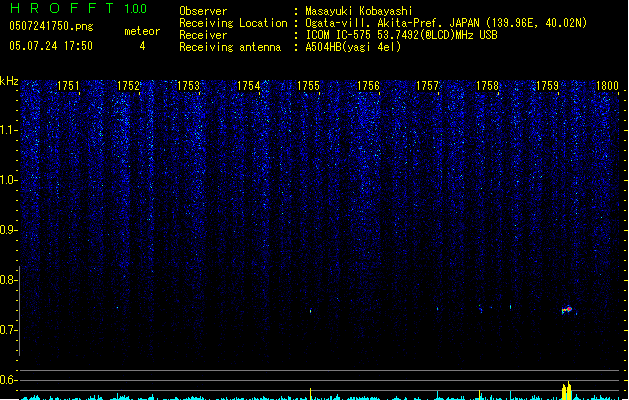Click the meteor count value 4
This screenshot has width=629, height=400.
coord(142,46)
